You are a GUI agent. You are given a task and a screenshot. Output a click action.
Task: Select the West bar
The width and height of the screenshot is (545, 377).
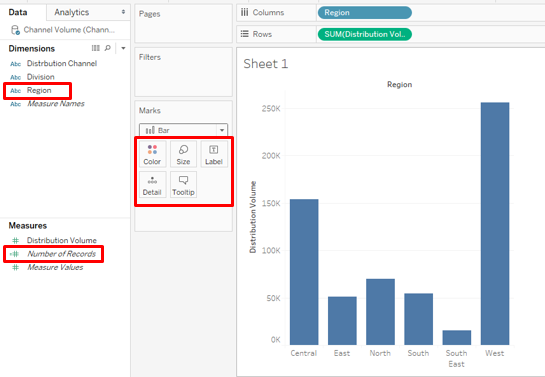[495, 223]
